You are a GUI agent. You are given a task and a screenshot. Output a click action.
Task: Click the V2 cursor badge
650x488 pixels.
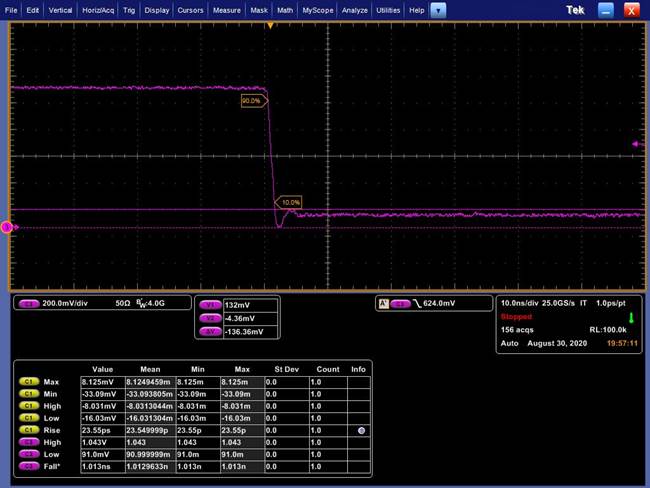(x=210, y=318)
